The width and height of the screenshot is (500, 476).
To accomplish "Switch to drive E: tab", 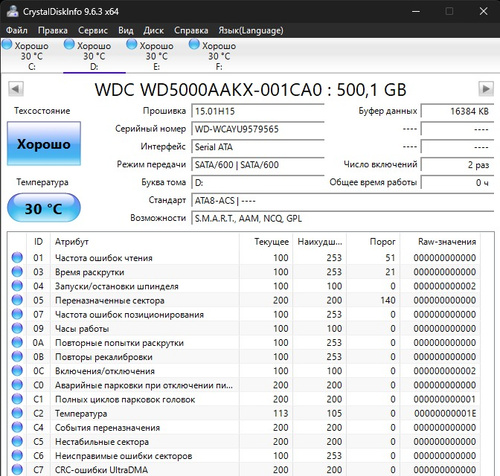I will (157, 55).
